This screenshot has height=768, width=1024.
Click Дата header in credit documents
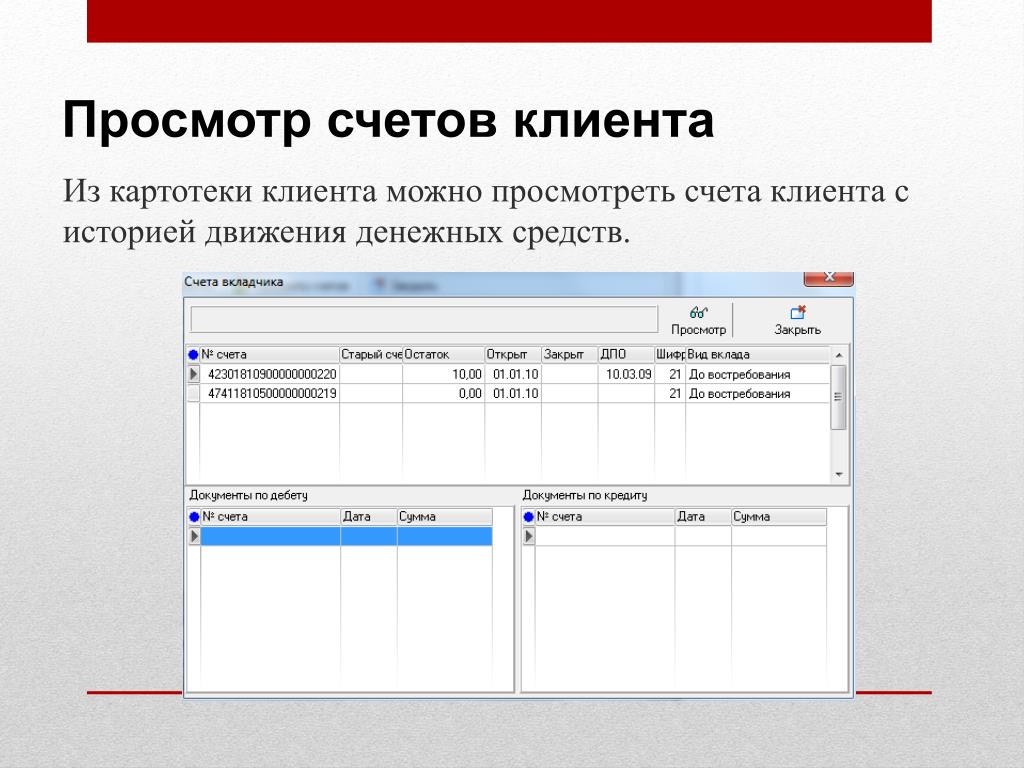[703, 517]
